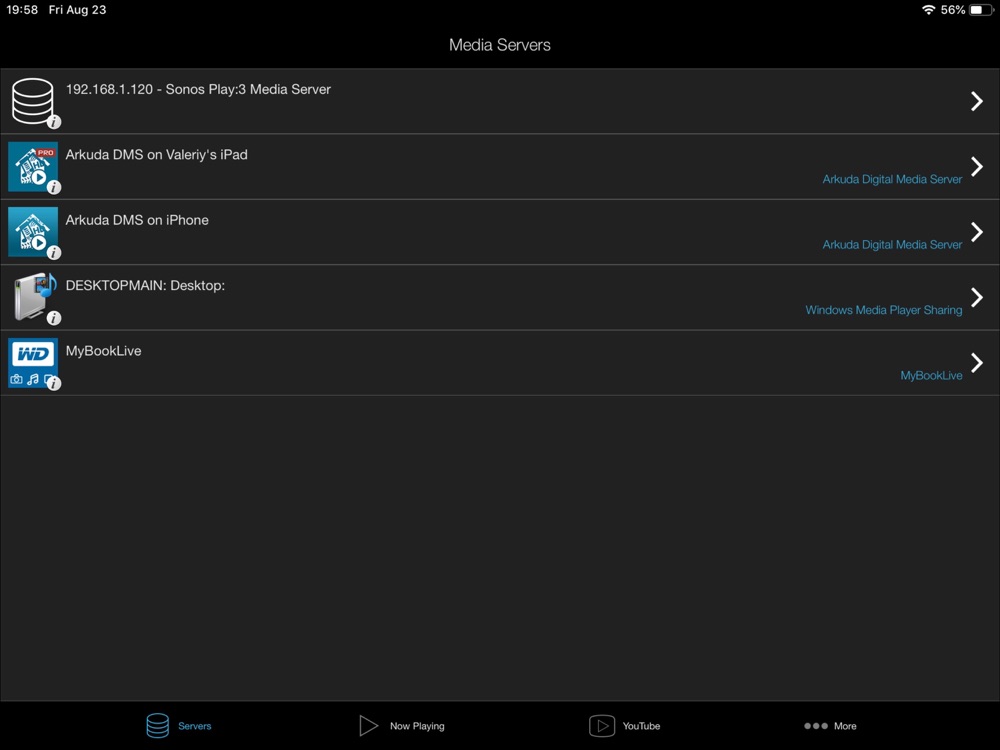1000x750 pixels.
Task: Tap the More three-dots icon
Action: [816, 726]
